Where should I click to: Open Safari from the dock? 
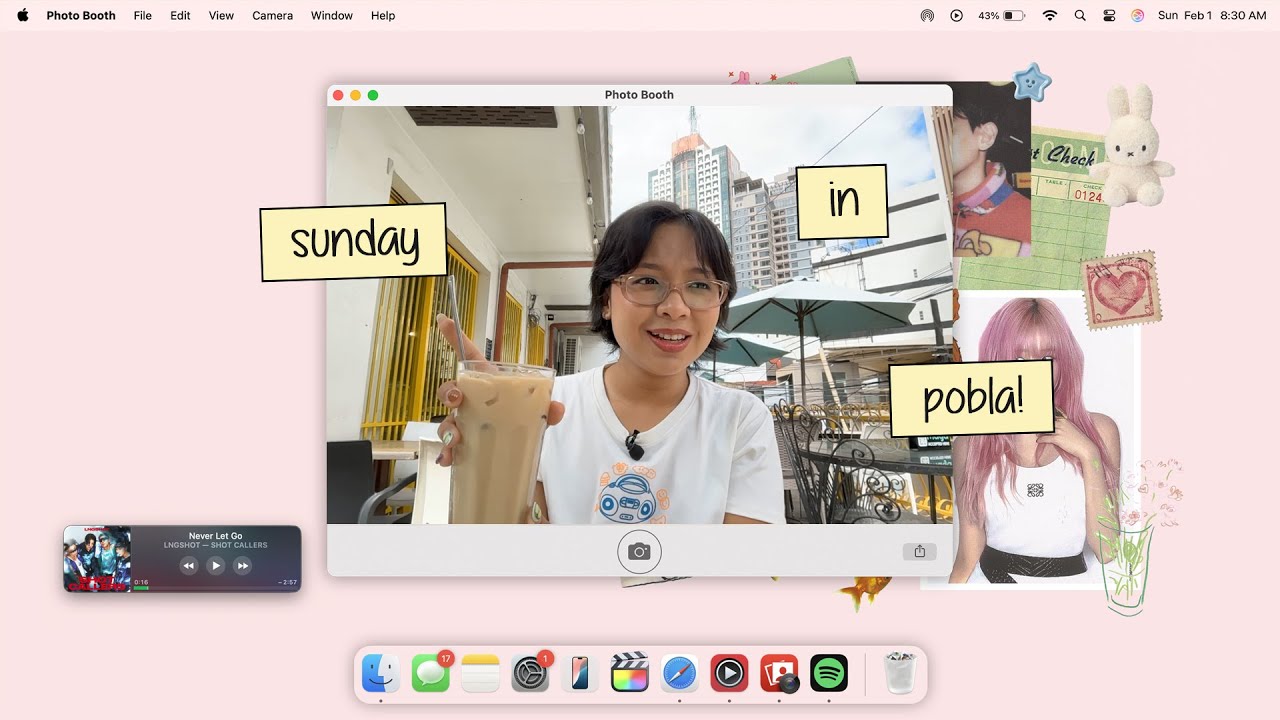pos(679,673)
